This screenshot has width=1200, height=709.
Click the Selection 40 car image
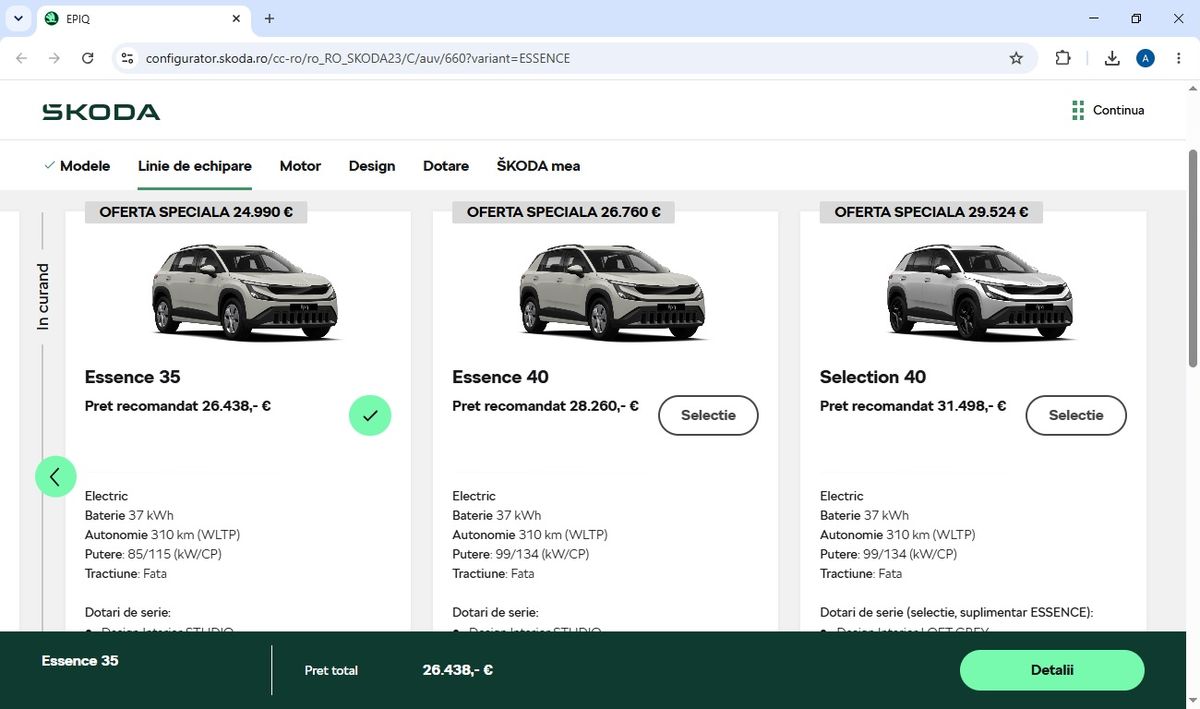980,291
